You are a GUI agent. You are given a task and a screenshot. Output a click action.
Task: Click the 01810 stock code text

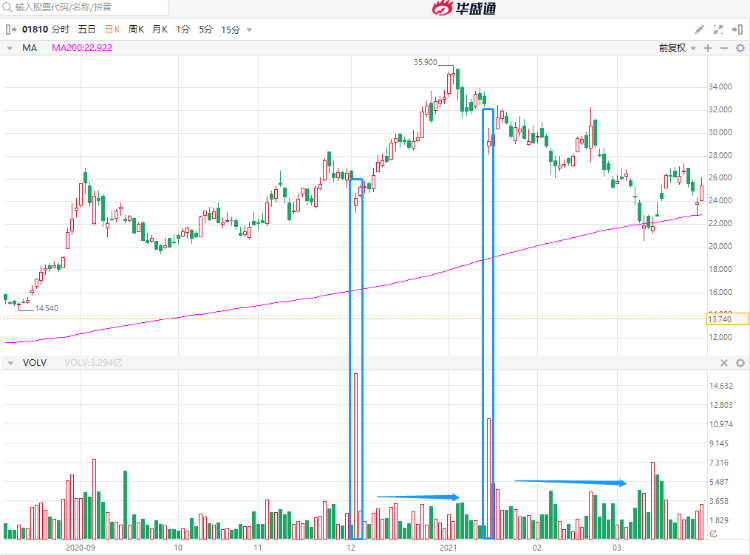(x=35, y=30)
